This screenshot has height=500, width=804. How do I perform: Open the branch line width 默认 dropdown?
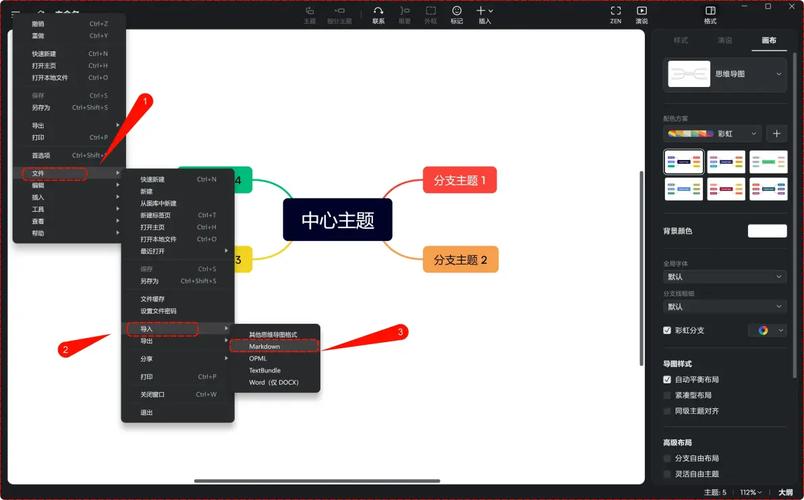pos(725,307)
